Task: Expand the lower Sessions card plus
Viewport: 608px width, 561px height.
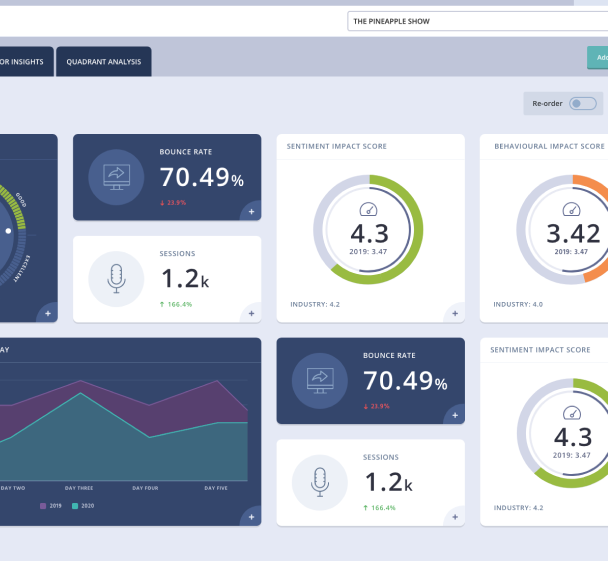Action: (x=455, y=517)
